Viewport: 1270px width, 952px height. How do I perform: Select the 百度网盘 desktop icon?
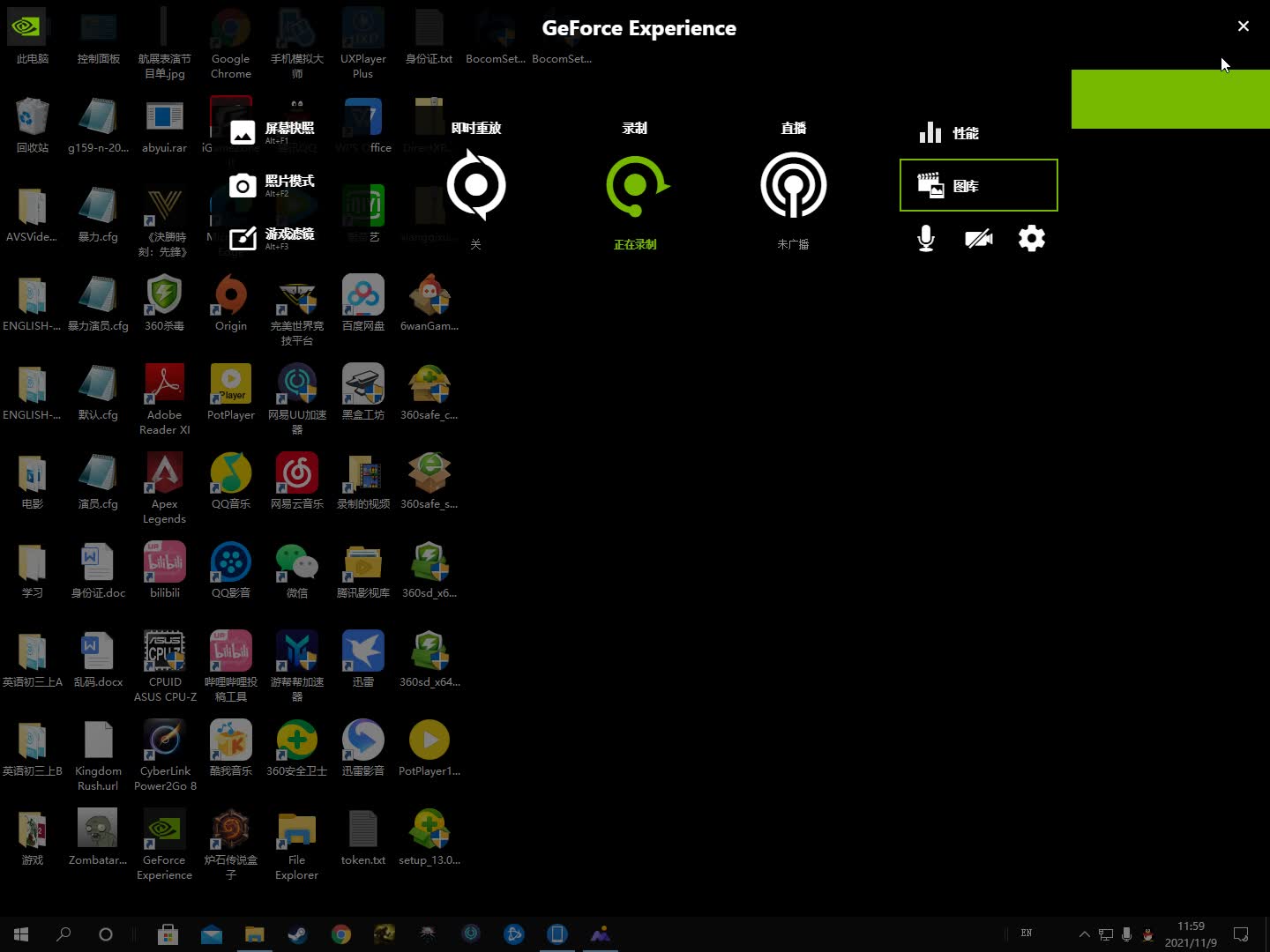pos(363,303)
